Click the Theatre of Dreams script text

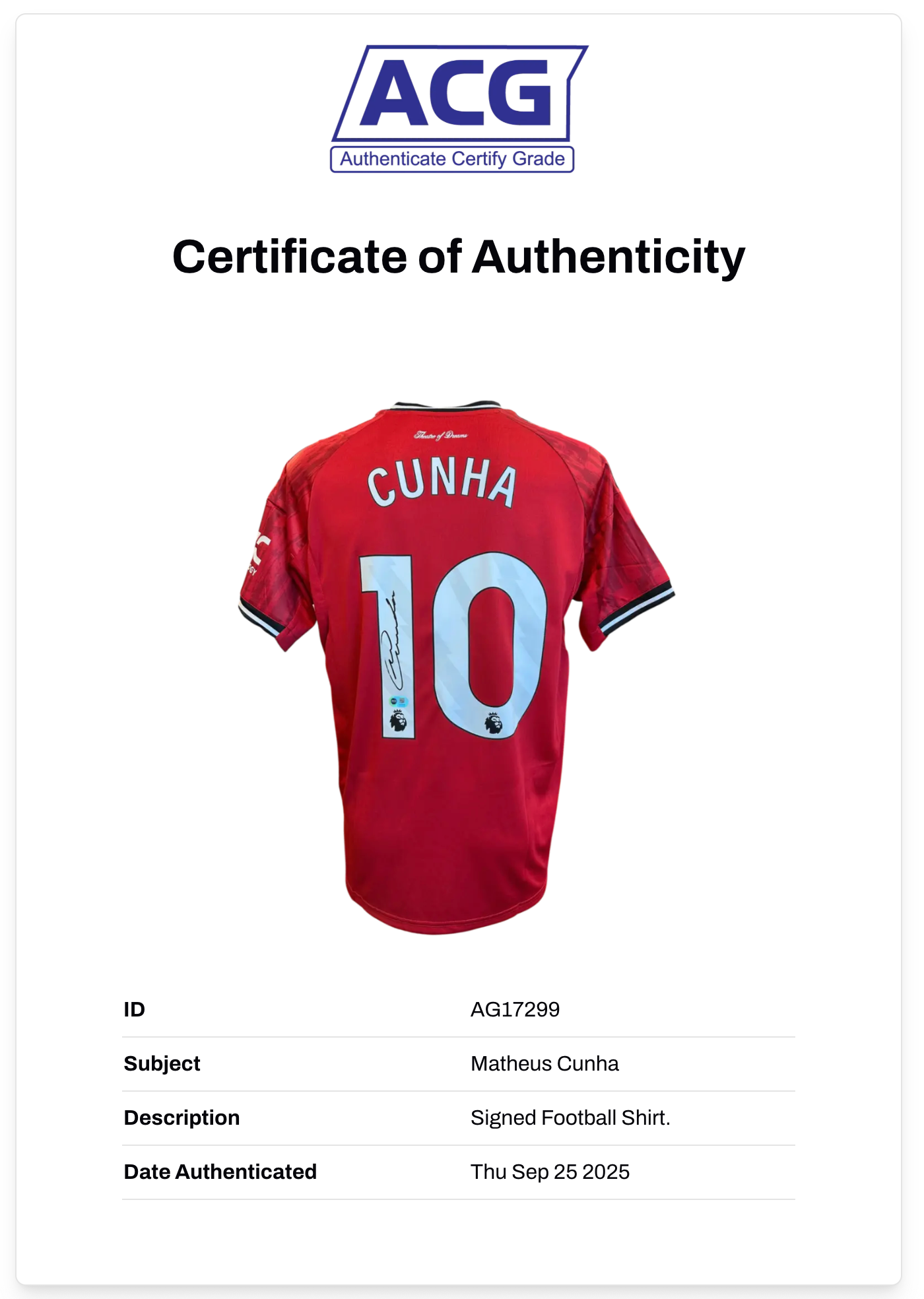click(x=441, y=436)
